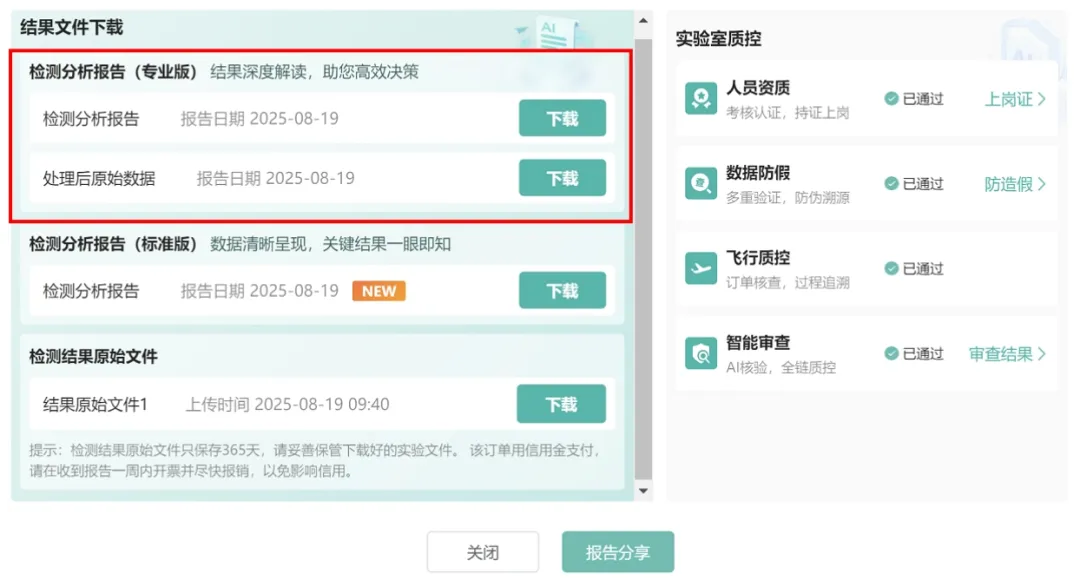Download the standard version 检测分析报告
The height and width of the screenshot is (587, 1080).
[x=562, y=291]
